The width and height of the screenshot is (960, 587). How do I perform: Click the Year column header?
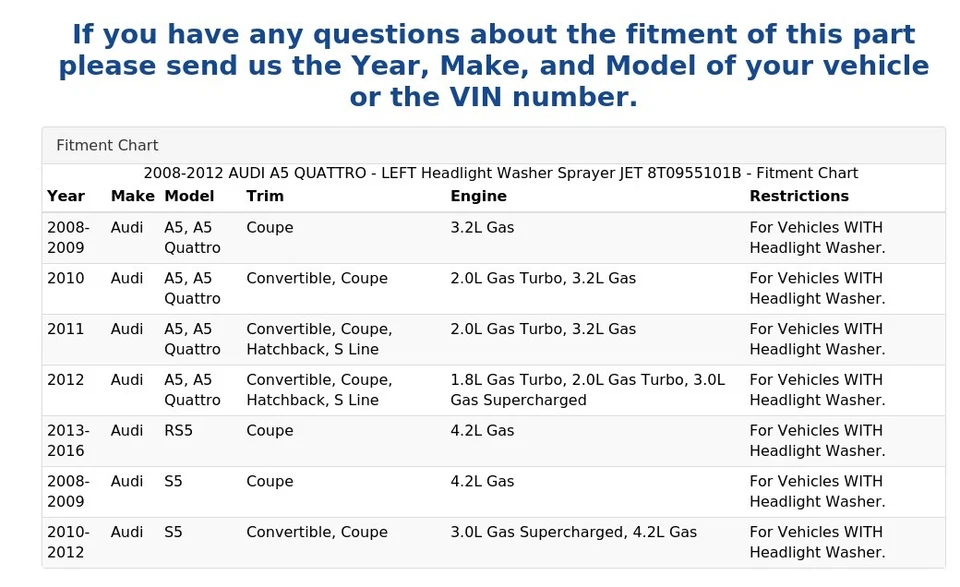point(66,196)
